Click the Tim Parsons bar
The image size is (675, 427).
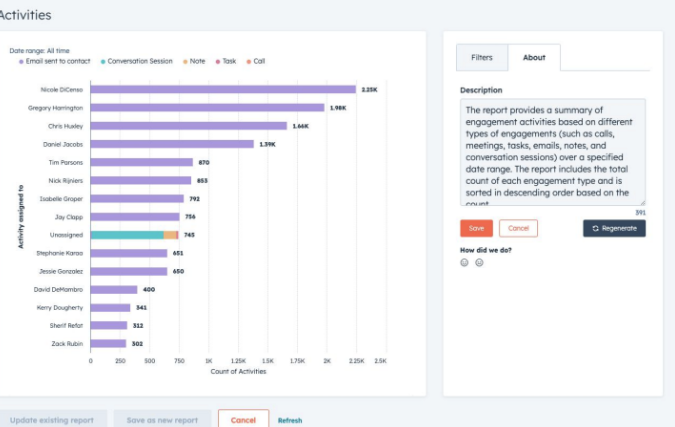coord(142,162)
